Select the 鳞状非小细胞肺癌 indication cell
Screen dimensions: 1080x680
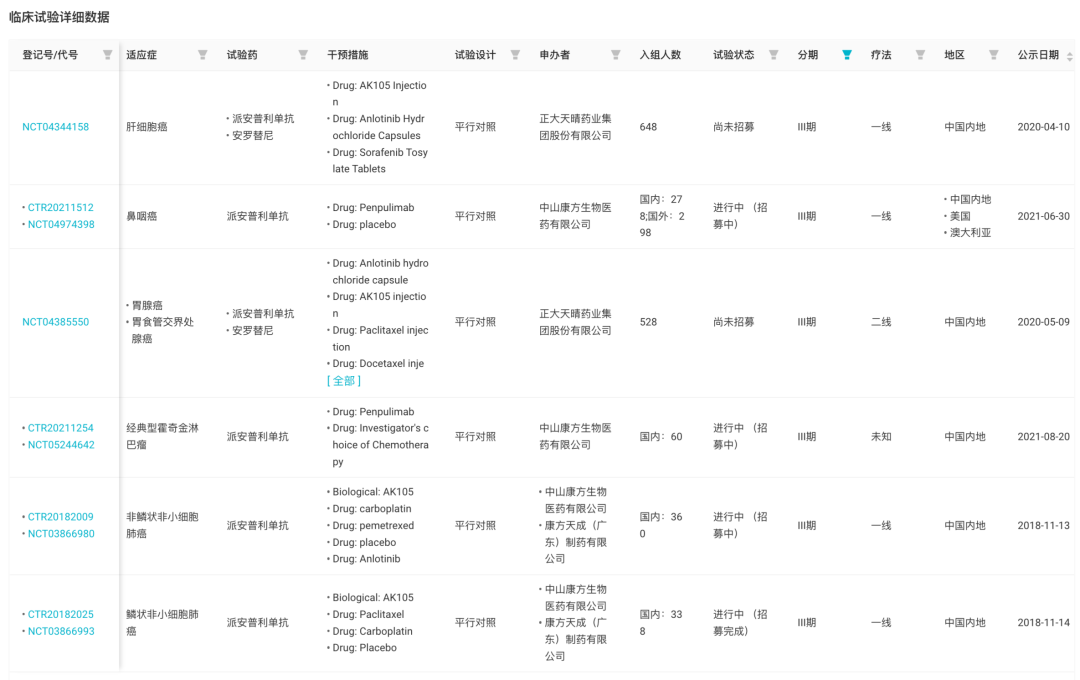point(163,622)
